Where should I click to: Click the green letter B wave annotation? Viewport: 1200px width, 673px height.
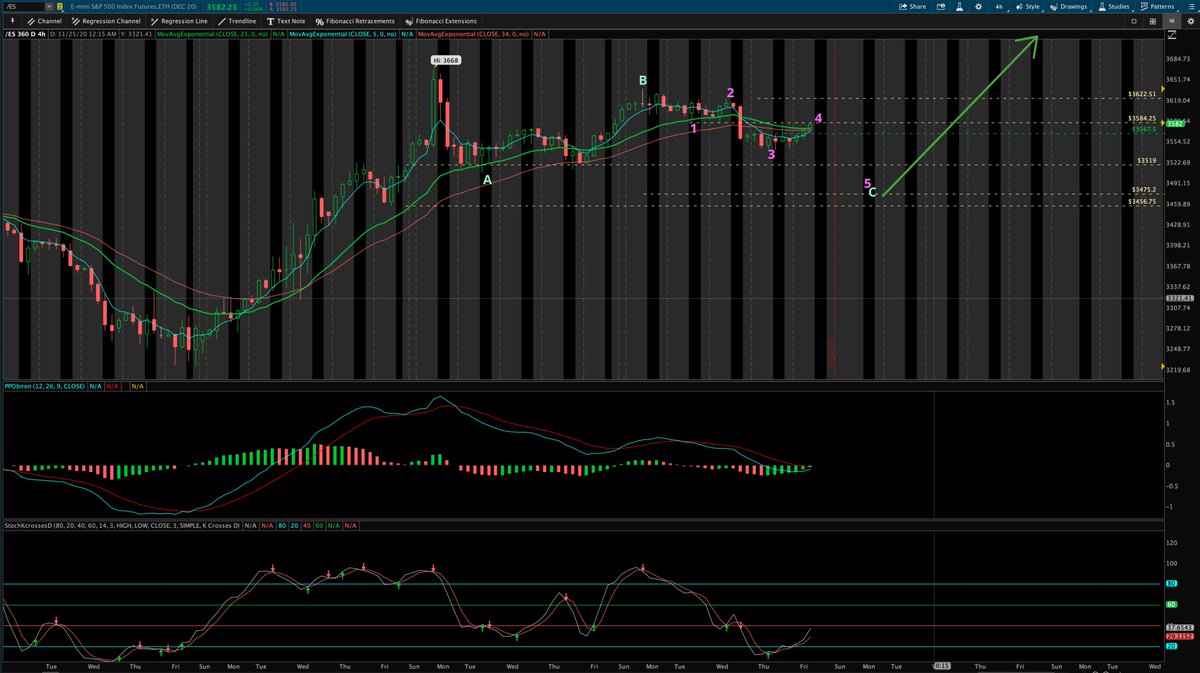pyautogui.click(x=643, y=80)
